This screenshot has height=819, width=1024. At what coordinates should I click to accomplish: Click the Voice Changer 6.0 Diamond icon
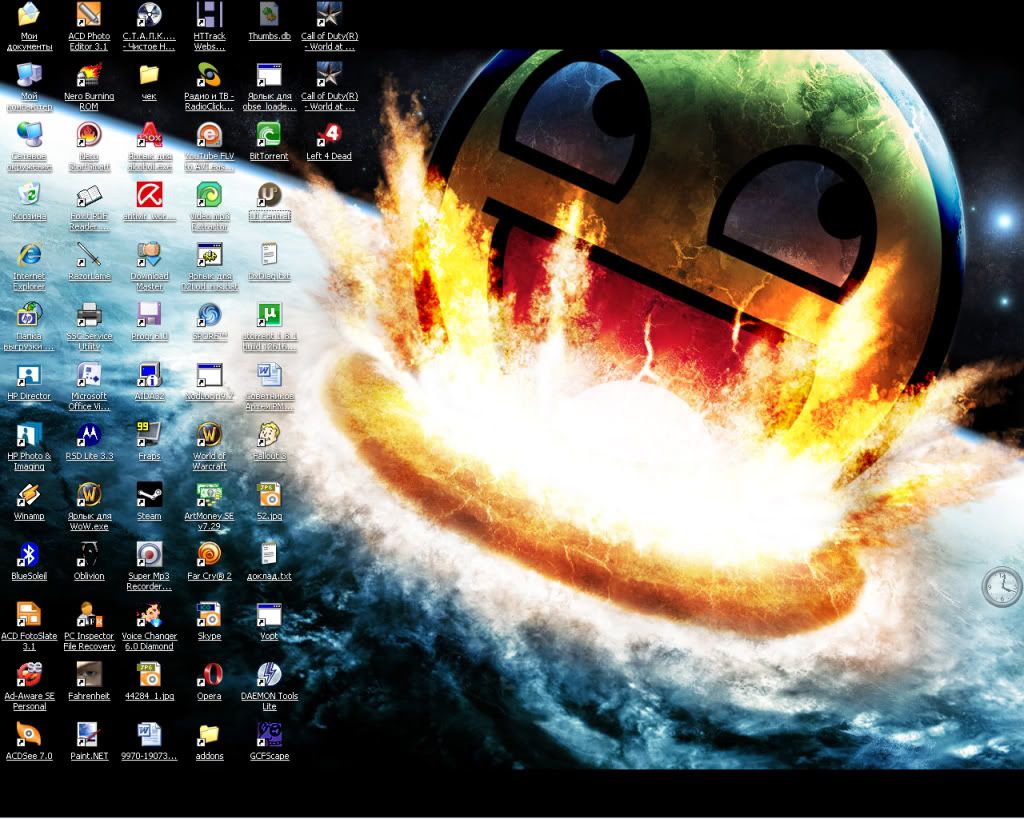click(x=149, y=615)
